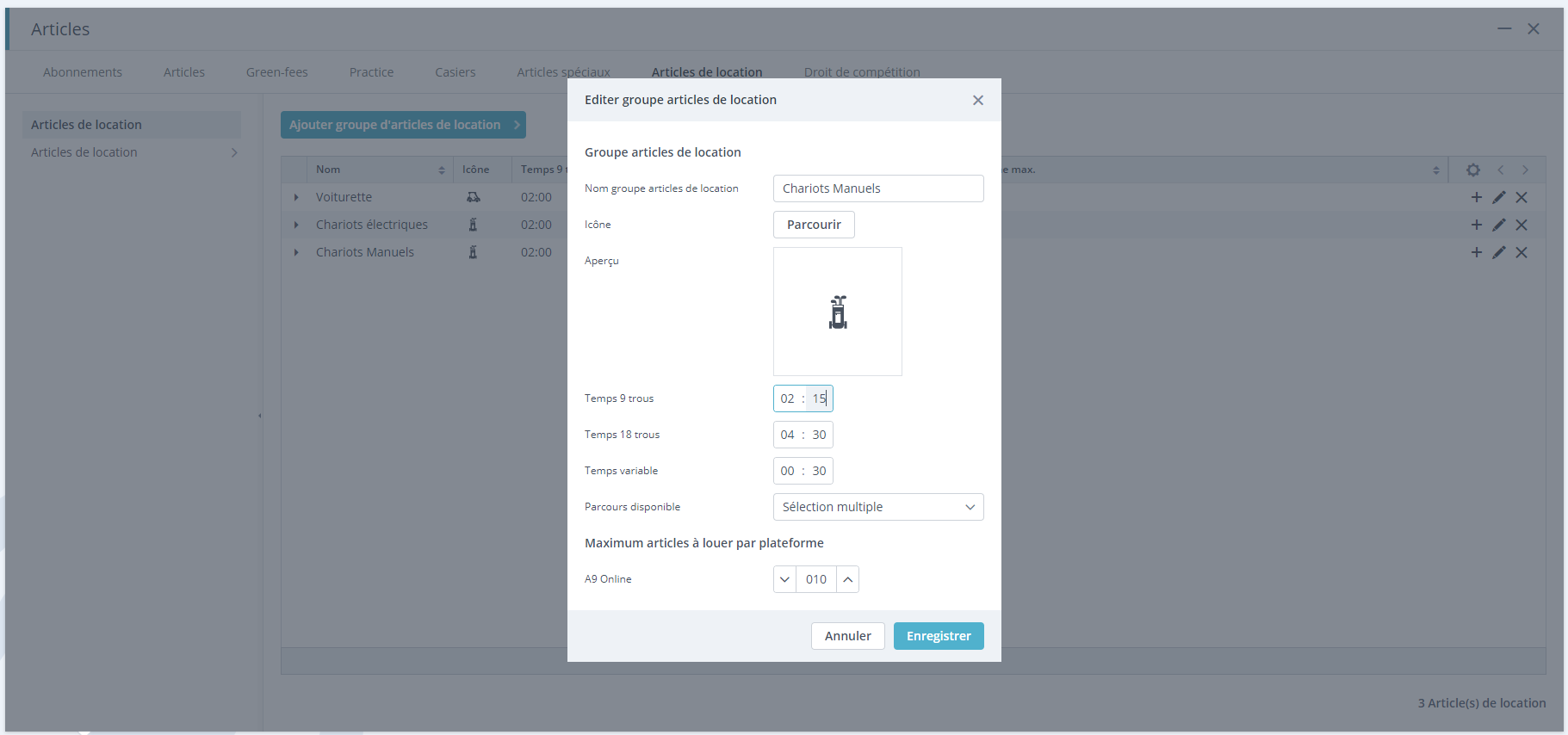Click Chariots électriques name cell
1568x735 pixels.
point(372,225)
